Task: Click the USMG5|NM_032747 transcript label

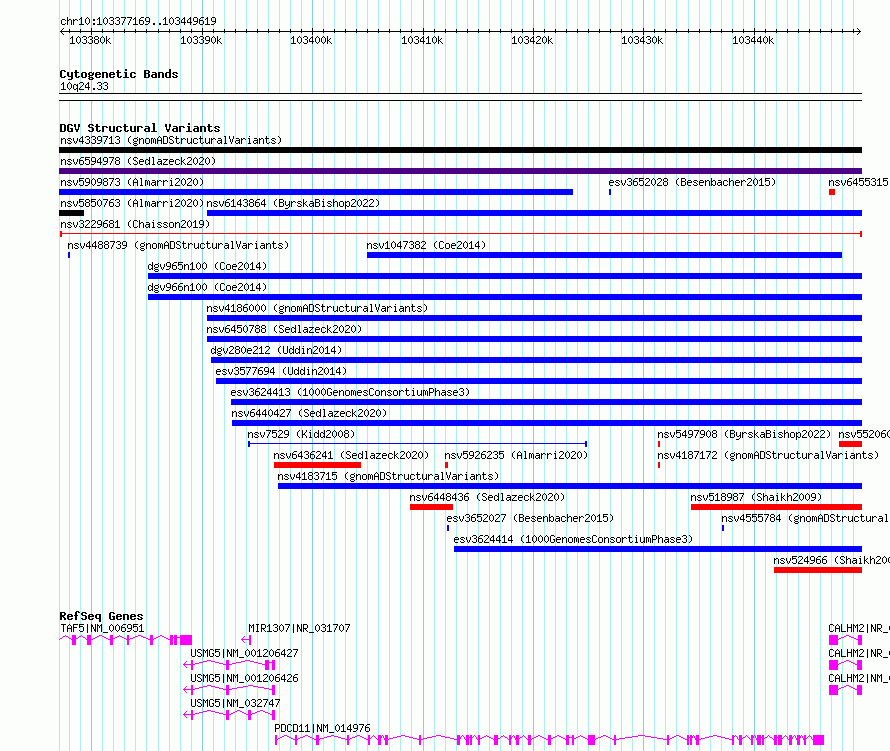Action: tap(235, 703)
